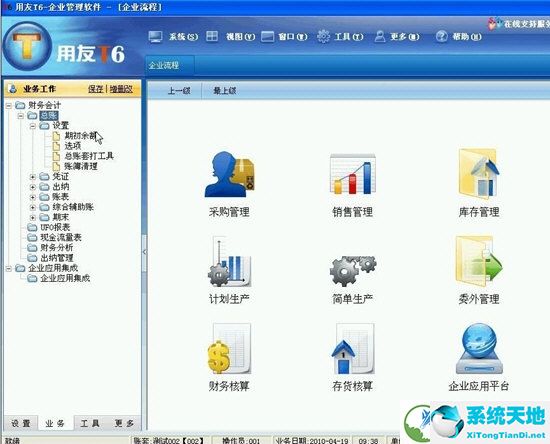This screenshot has width=550, height=444.
Task: Click the 上一级 navigation button
Action: point(179,91)
